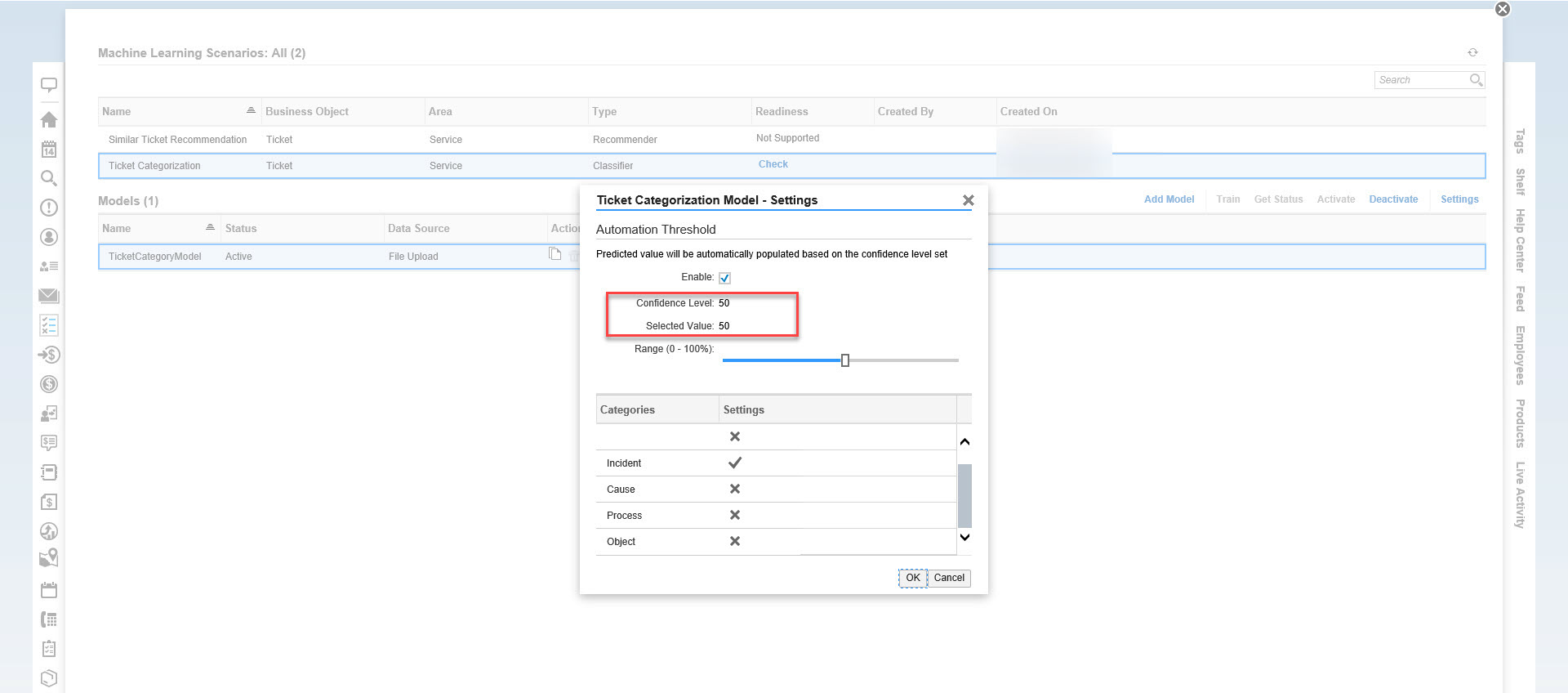Viewport: 1568px width, 693px height.
Task: Sort models by Name column header
Action: pos(158,229)
